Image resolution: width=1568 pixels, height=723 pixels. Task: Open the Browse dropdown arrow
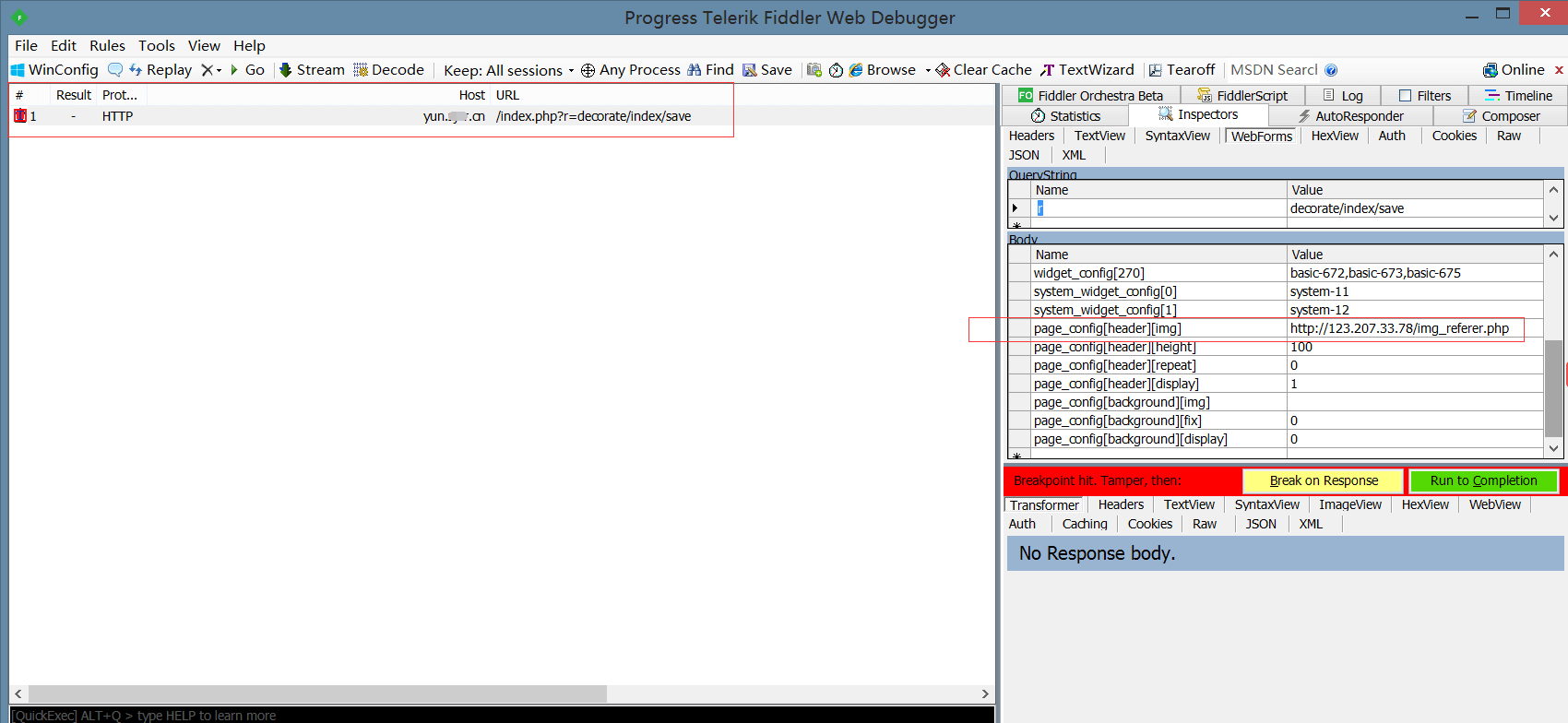pos(928,70)
